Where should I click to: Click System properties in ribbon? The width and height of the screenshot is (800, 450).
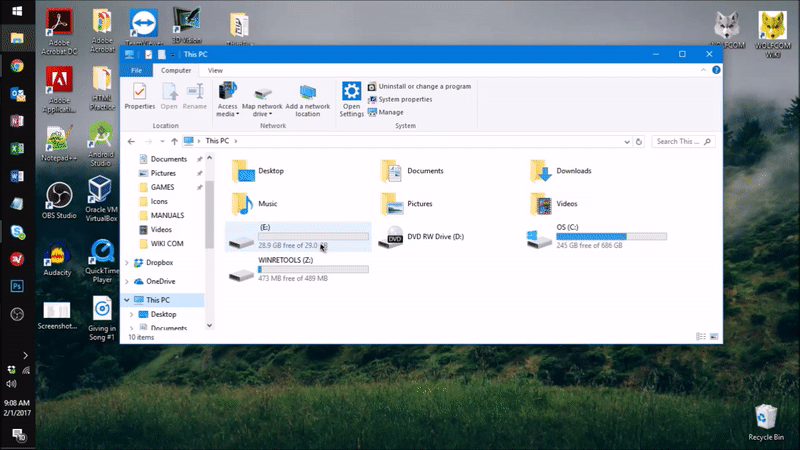pyautogui.click(x=405, y=99)
